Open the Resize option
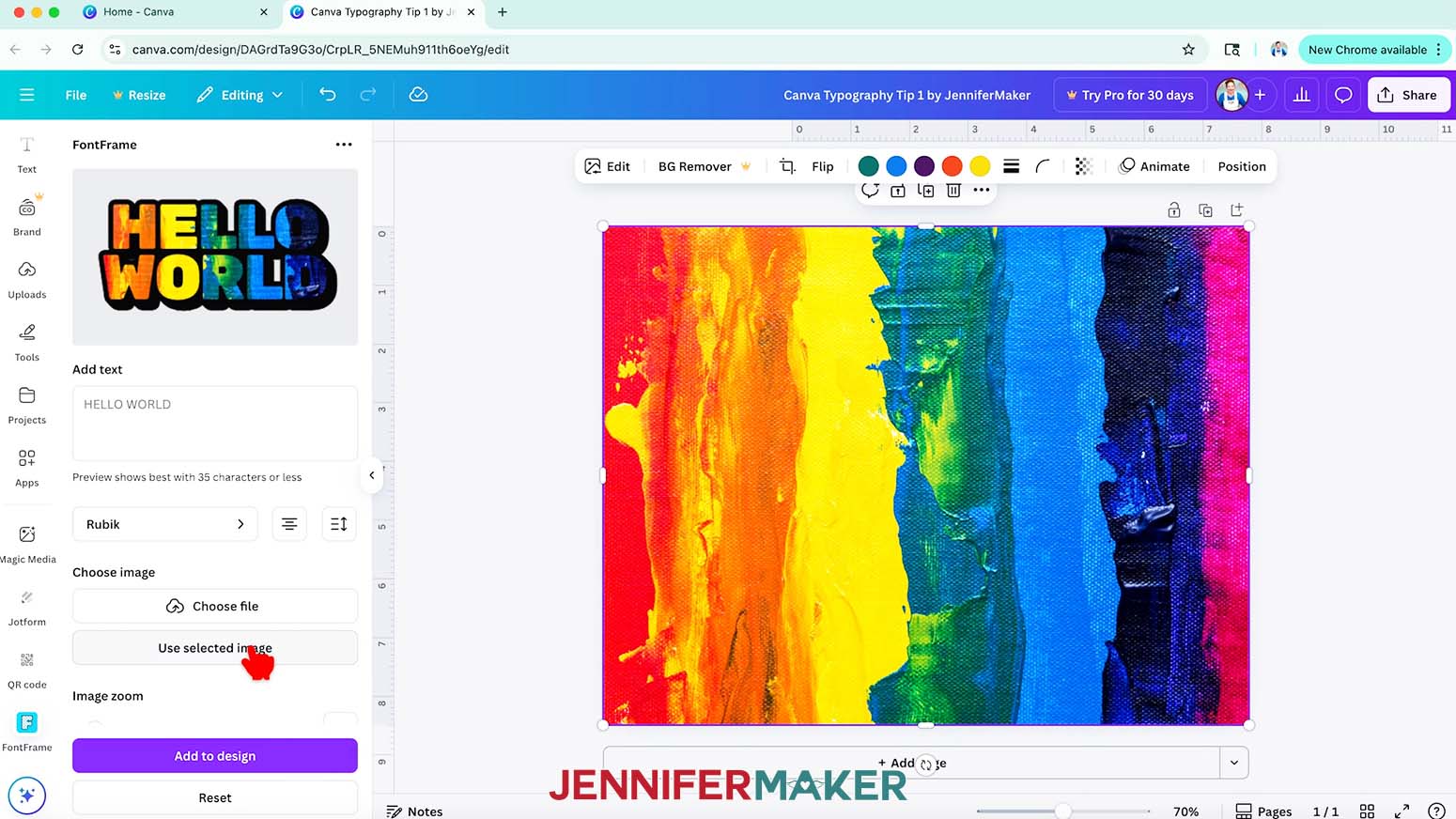 pos(139,95)
